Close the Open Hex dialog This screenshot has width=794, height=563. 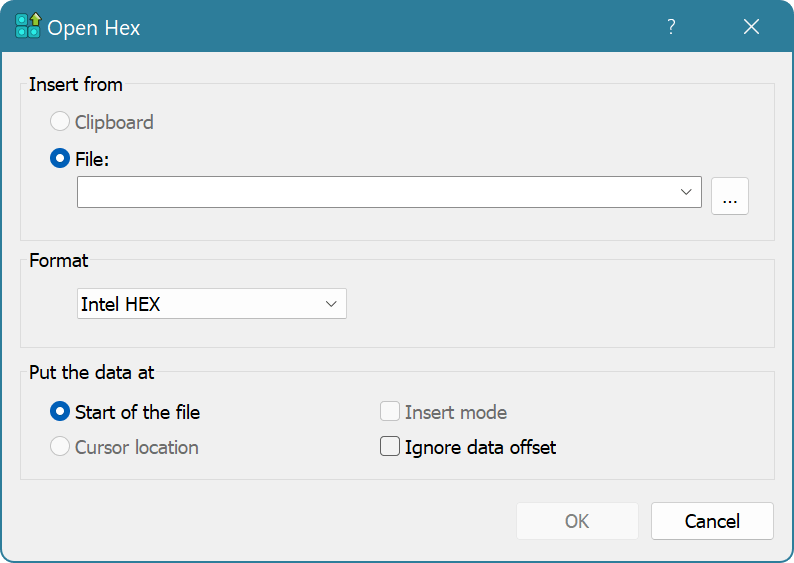751,27
